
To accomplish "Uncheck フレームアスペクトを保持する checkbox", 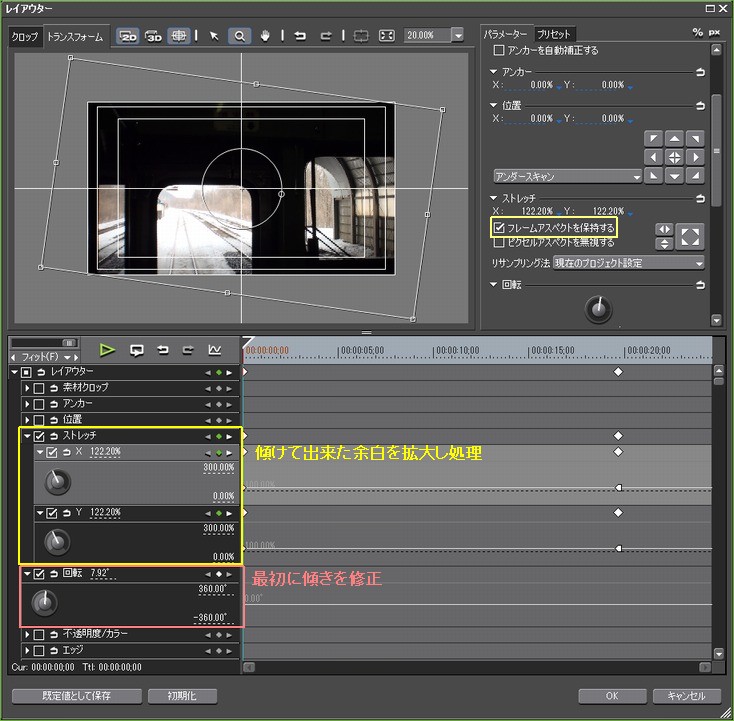I will (500, 229).
